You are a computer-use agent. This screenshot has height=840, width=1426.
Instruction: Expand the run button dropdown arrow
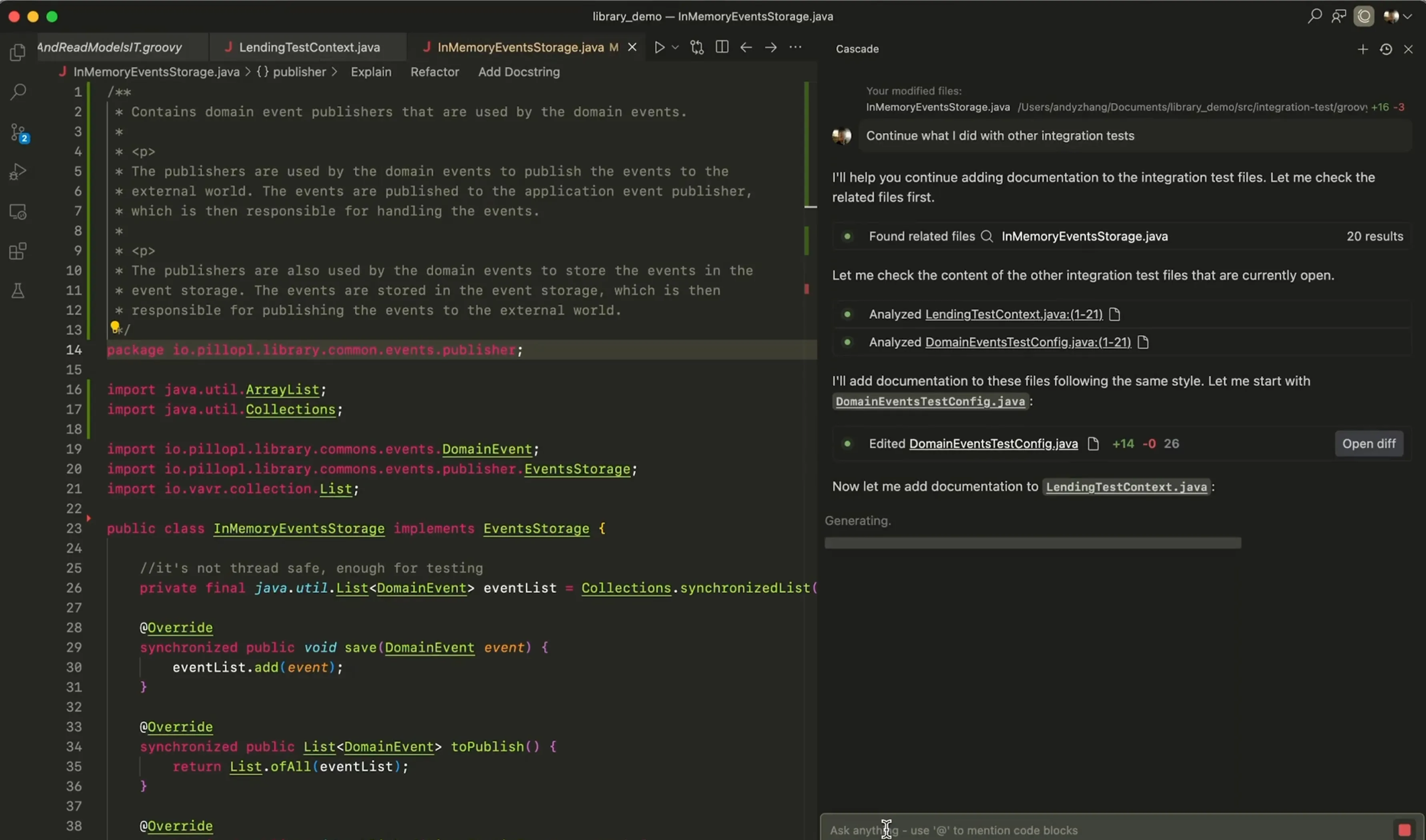click(675, 48)
